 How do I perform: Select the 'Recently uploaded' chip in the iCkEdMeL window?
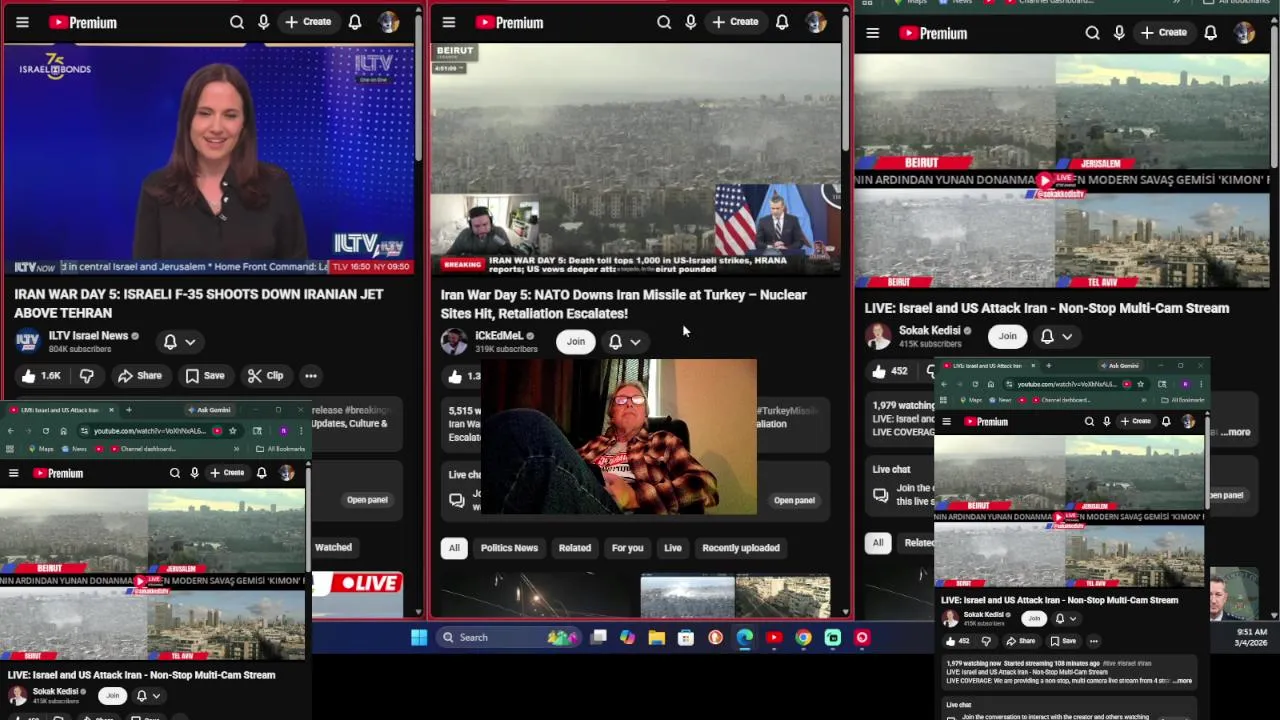point(741,548)
